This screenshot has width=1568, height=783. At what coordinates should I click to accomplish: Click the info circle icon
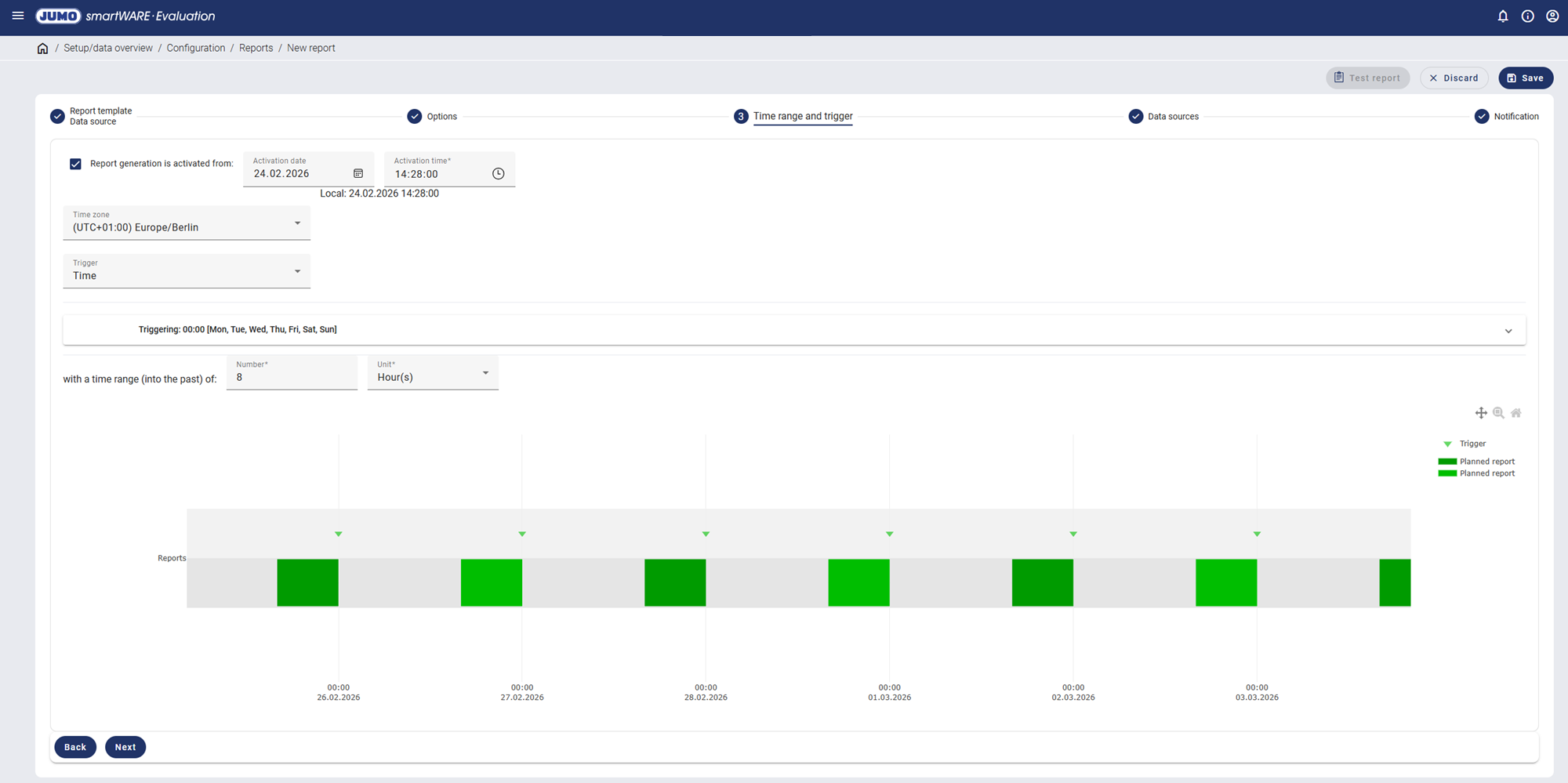[1527, 16]
